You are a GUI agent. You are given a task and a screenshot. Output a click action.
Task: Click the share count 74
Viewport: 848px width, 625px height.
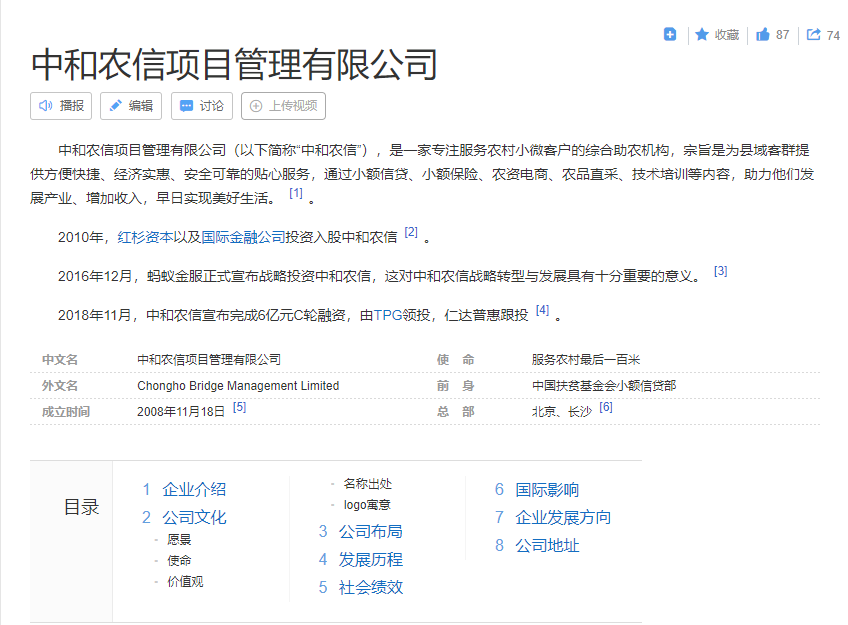pos(833,36)
